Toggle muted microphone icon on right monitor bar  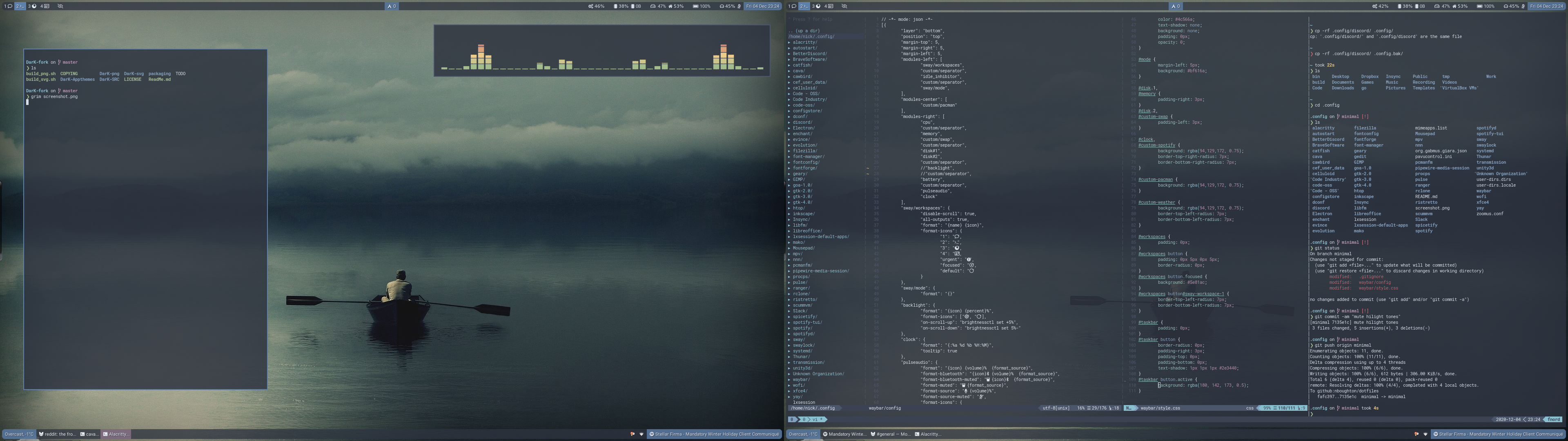[x=1523, y=6]
